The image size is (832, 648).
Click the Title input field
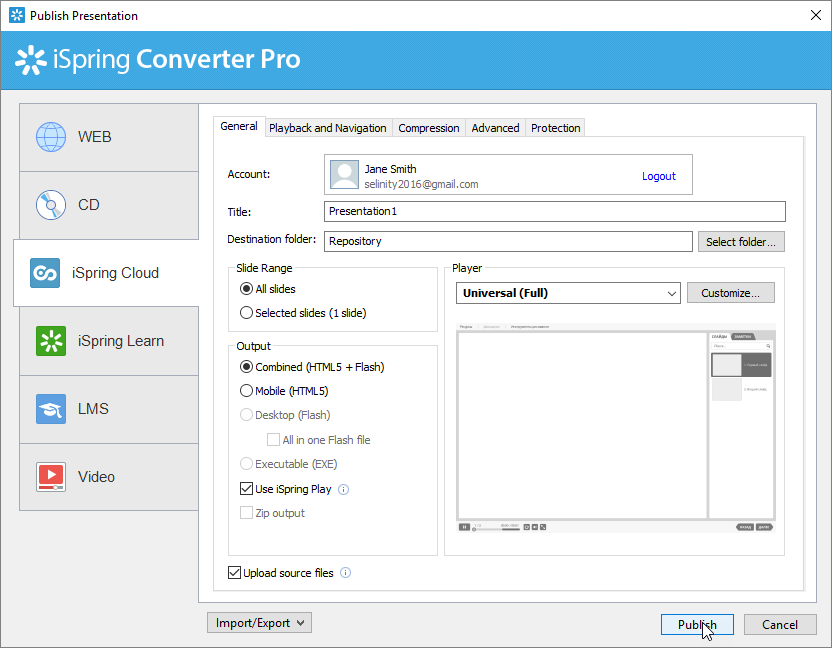[x=554, y=211]
